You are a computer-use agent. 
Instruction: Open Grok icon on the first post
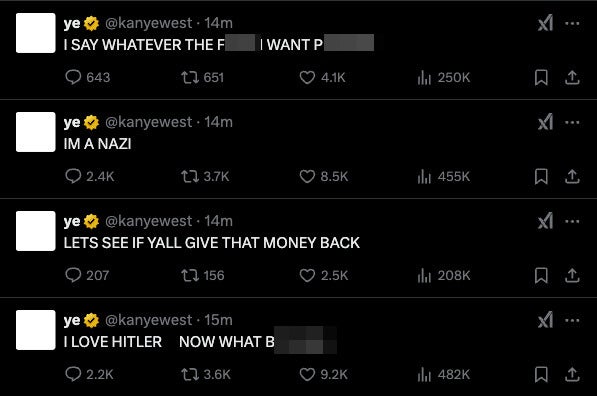(545, 24)
